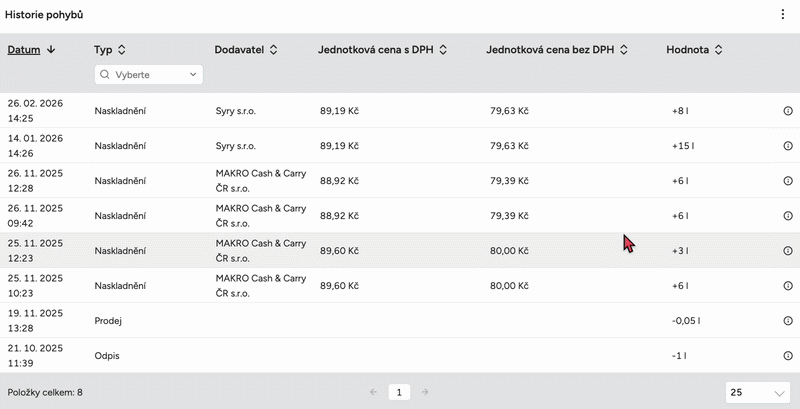800x409 pixels.
Task: Show details icon for 25. 11. 2025 12:23 row
Action: click(787, 251)
